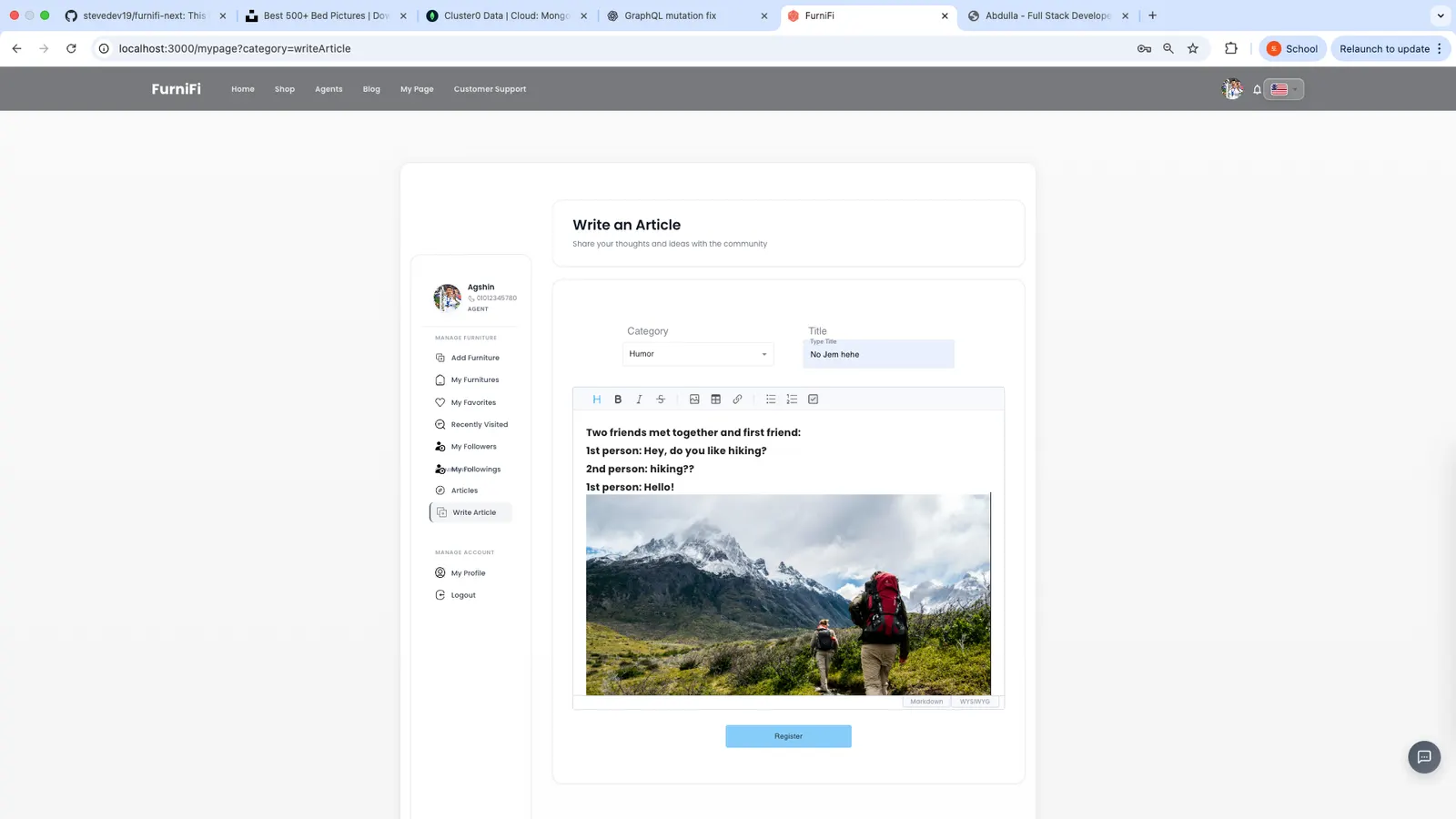This screenshot has width=1456, height=819.
Task: Reload the browser page
Action: (71, 48)
